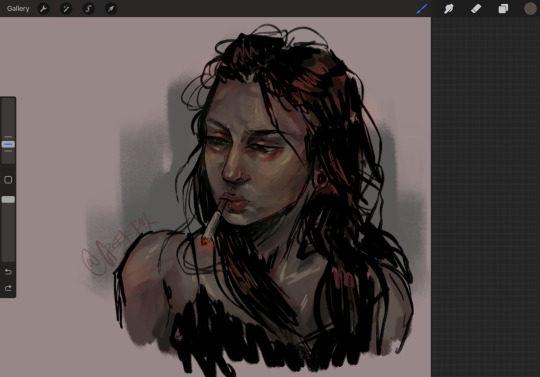Click the dark empty area right of canvas
This screenshot has height=377, width=540.
(486, 197)
